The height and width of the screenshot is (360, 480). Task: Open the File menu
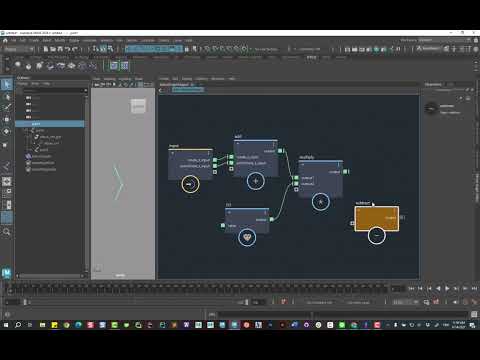pyautogui.click(x=14, y=40)
